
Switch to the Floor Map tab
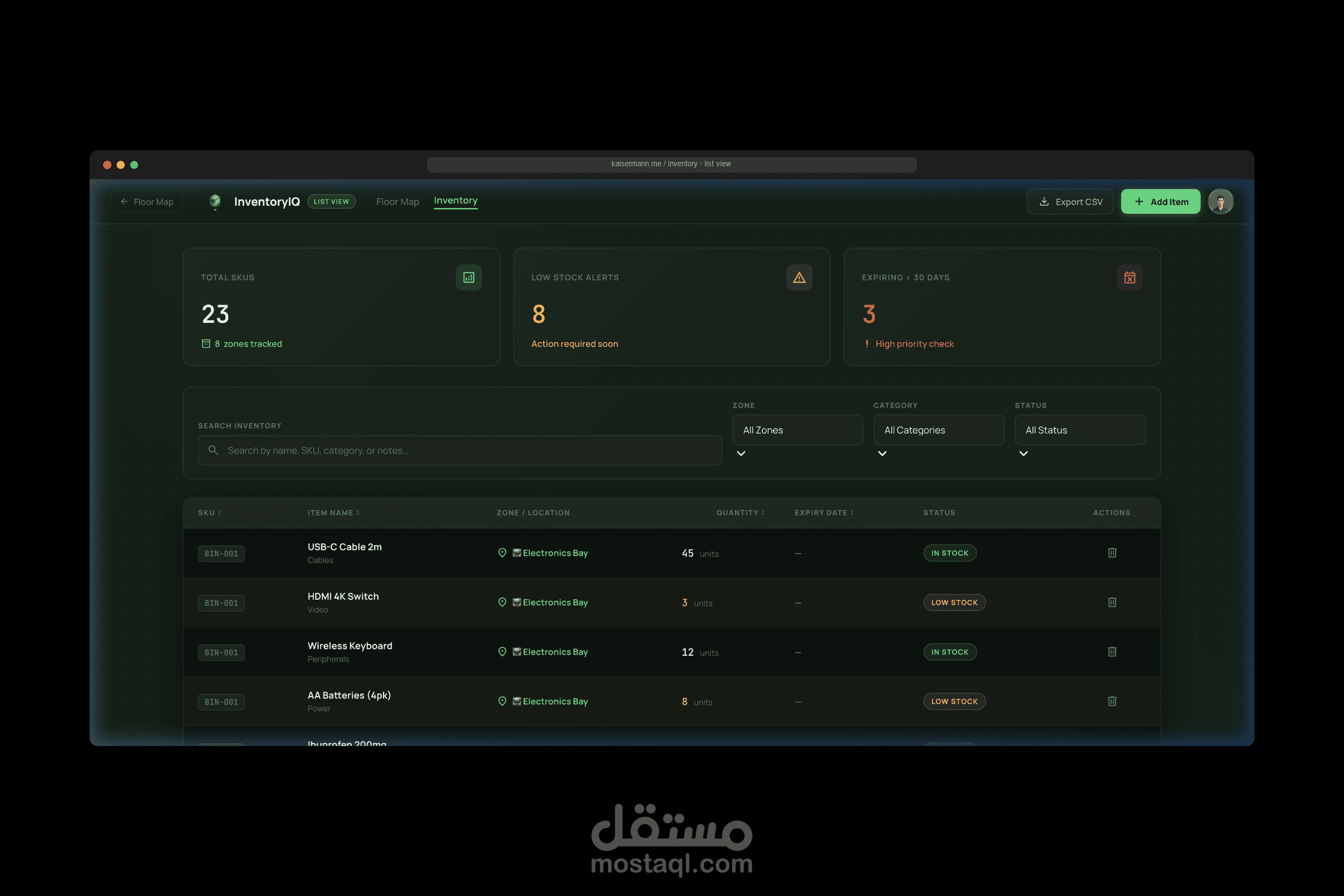397,202
